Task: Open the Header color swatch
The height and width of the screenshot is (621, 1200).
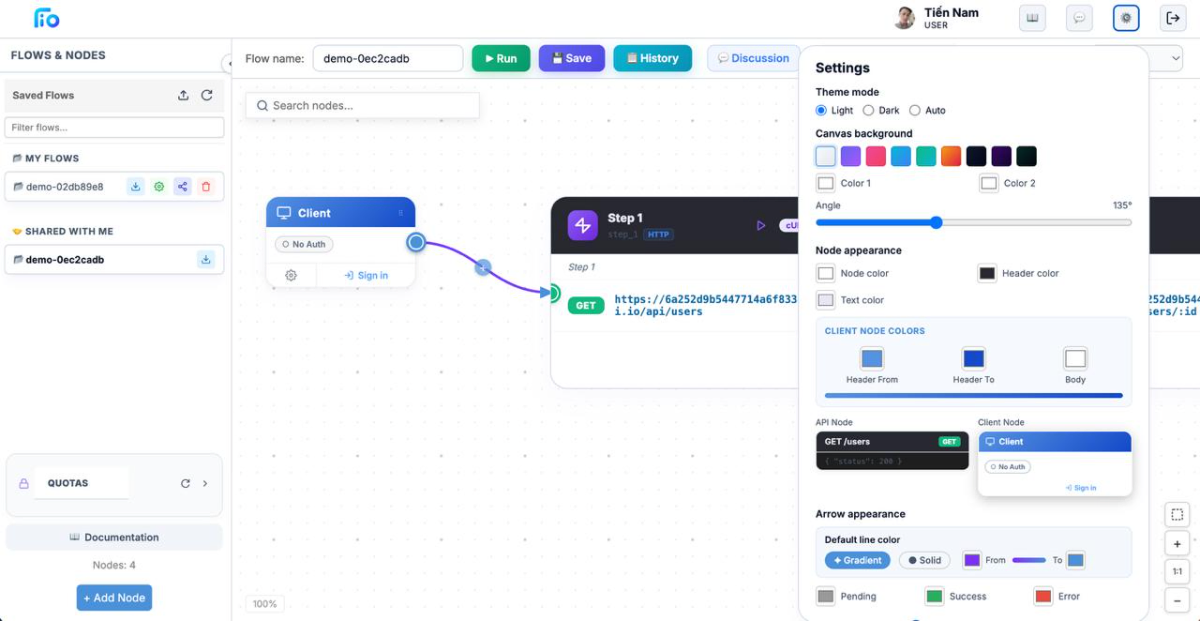Action: (x=987, y=273)
